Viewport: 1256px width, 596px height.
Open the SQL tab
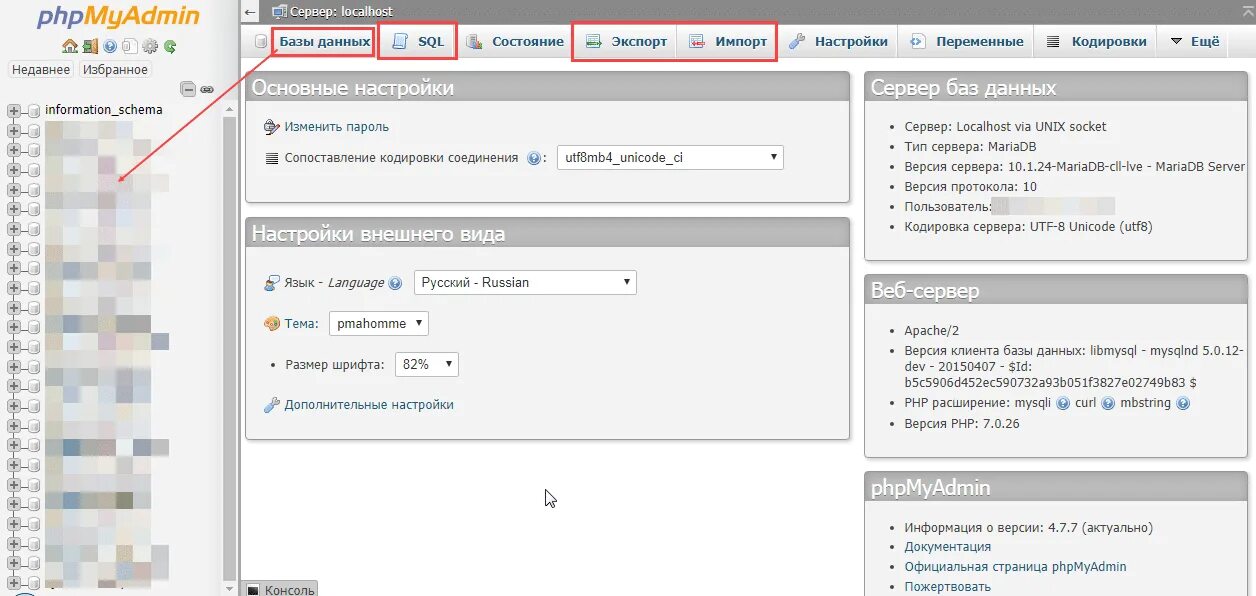pos(419,42)
